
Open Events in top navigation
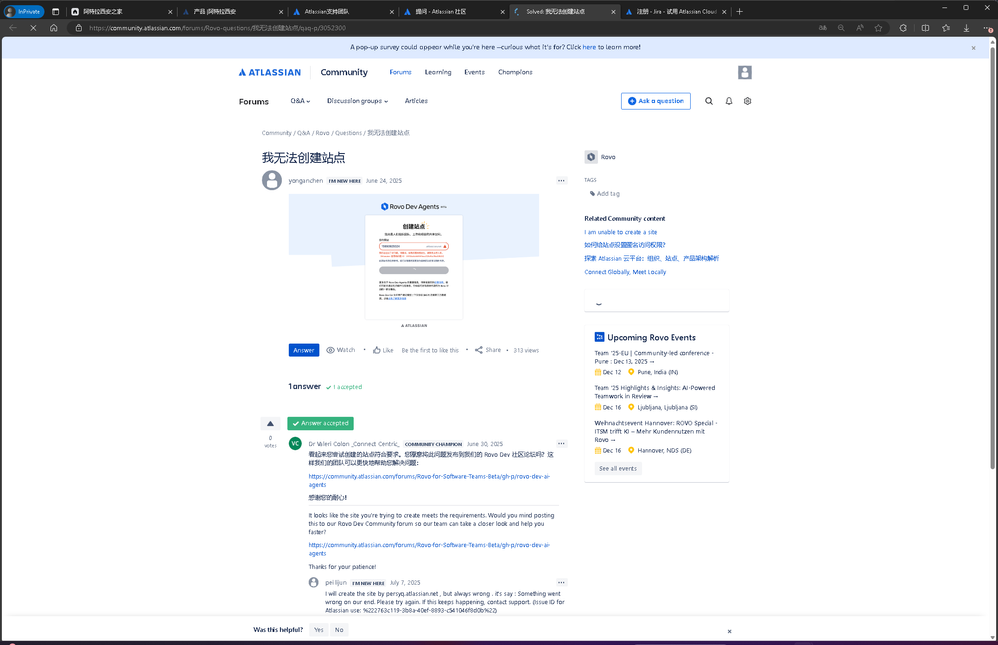pos(474,73)
